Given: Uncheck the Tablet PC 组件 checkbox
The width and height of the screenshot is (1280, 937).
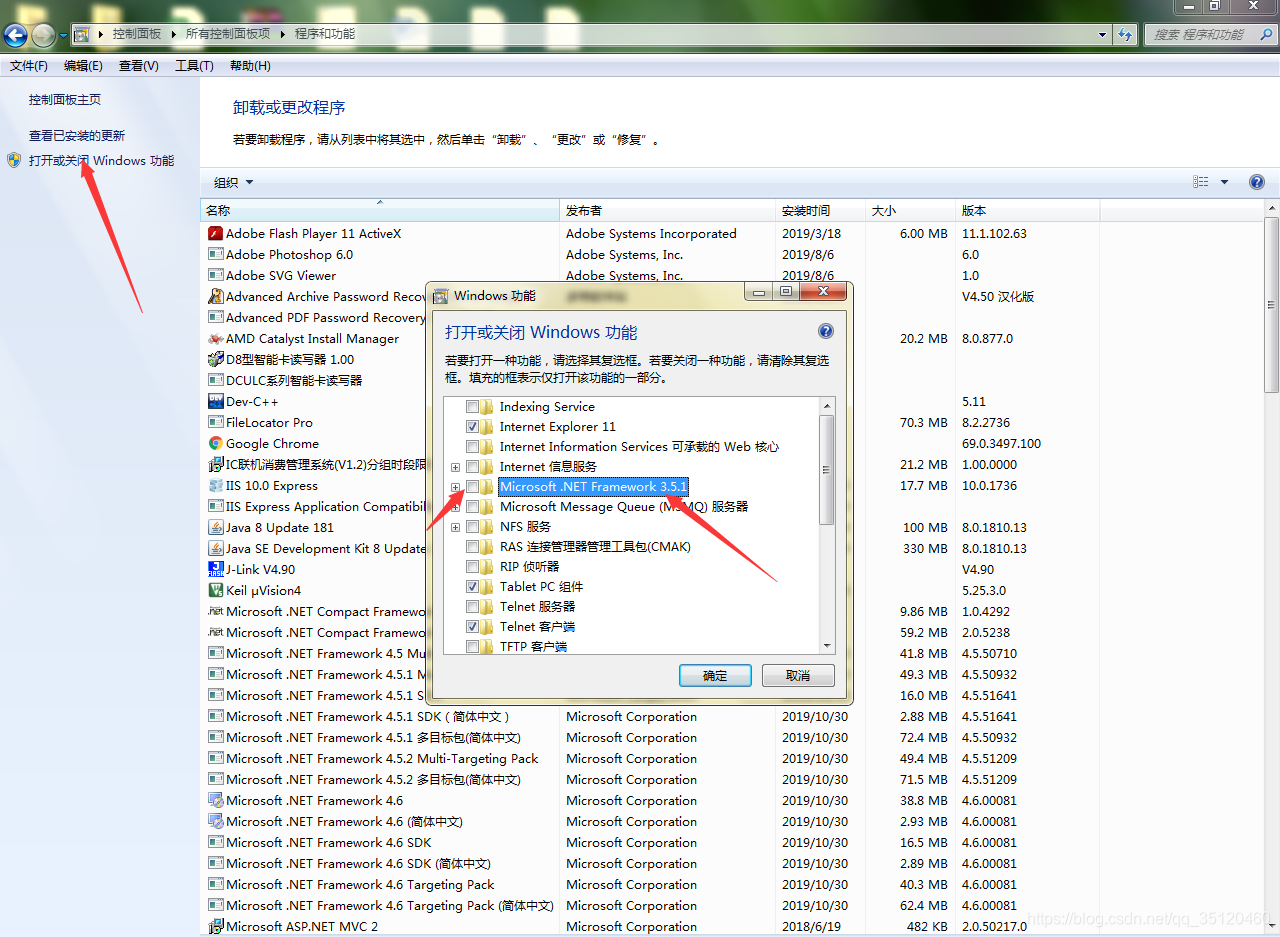Looking at the screenshot, I should [472, 587].
